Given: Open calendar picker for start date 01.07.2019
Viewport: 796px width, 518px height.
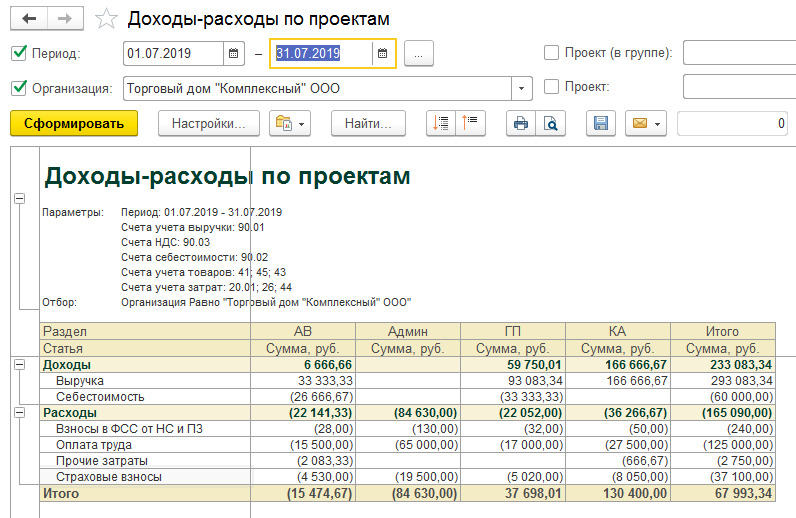Looking at the screenshot, I should [x=234, y=53].
